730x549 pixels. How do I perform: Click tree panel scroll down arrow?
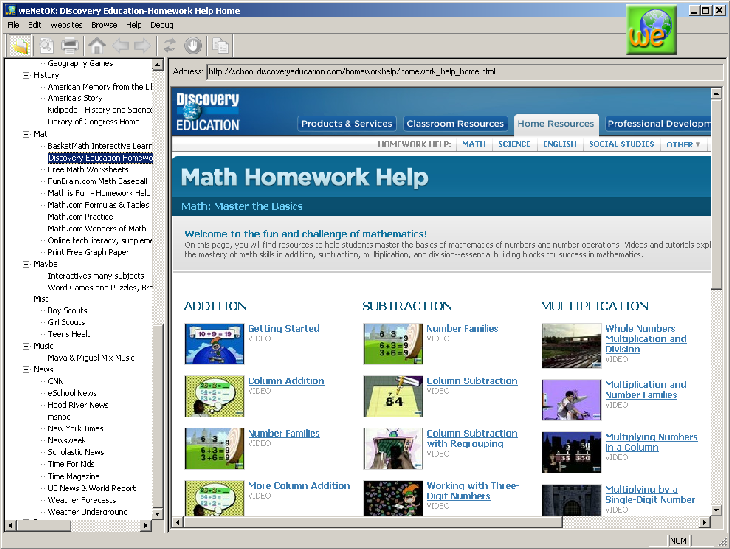(158, 515)
